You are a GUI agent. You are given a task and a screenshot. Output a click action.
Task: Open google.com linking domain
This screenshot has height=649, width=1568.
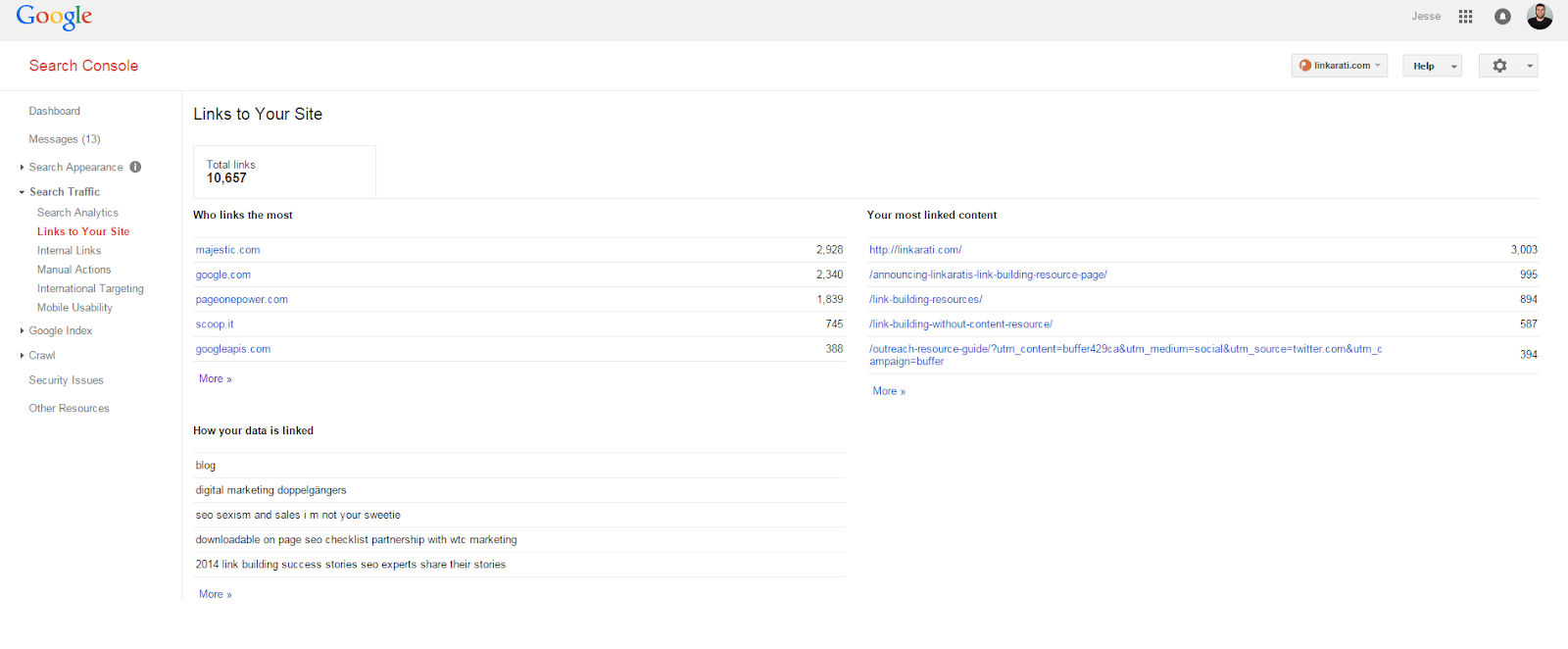pyautogui.click(x=223, y=275)
